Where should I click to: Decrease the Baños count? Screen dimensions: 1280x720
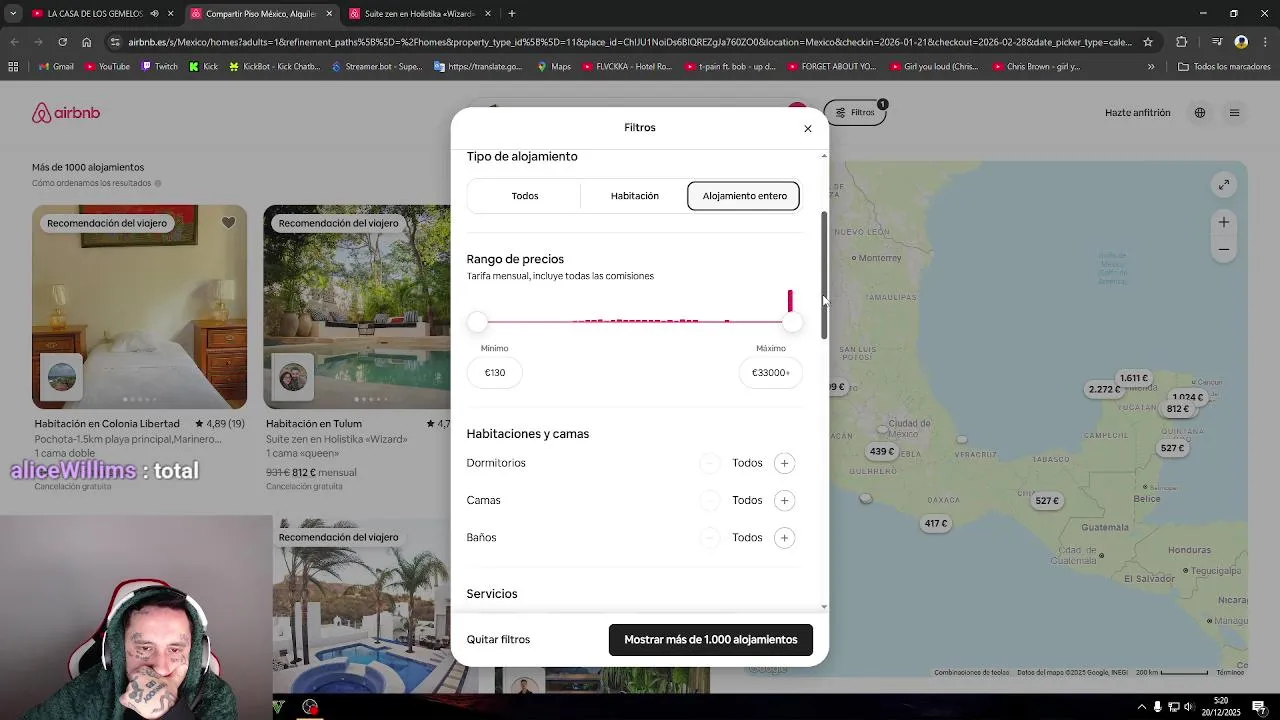(709, 538)
